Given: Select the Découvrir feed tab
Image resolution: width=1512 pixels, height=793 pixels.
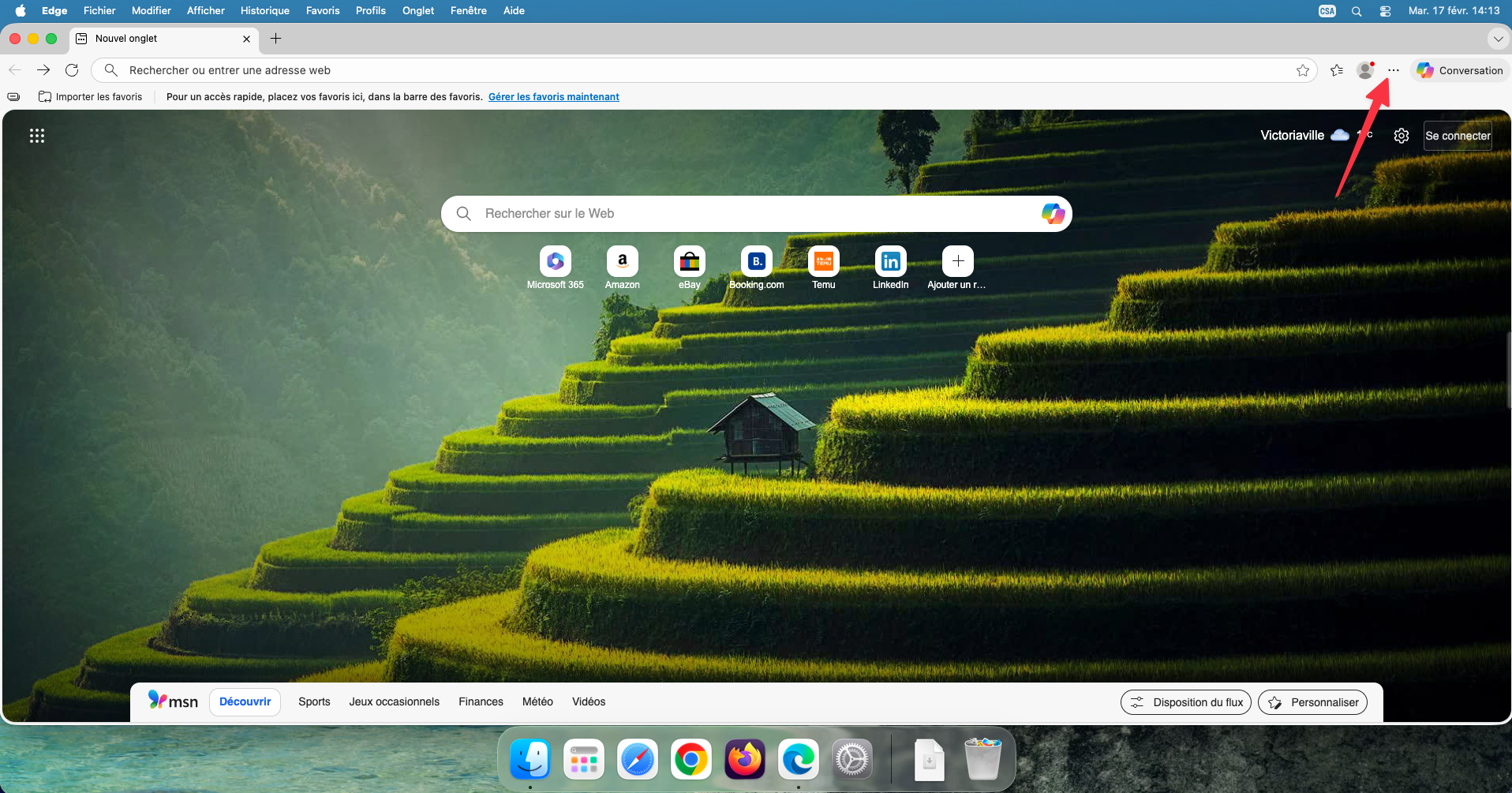Looking at the screenshot, I should click(245, 701).
